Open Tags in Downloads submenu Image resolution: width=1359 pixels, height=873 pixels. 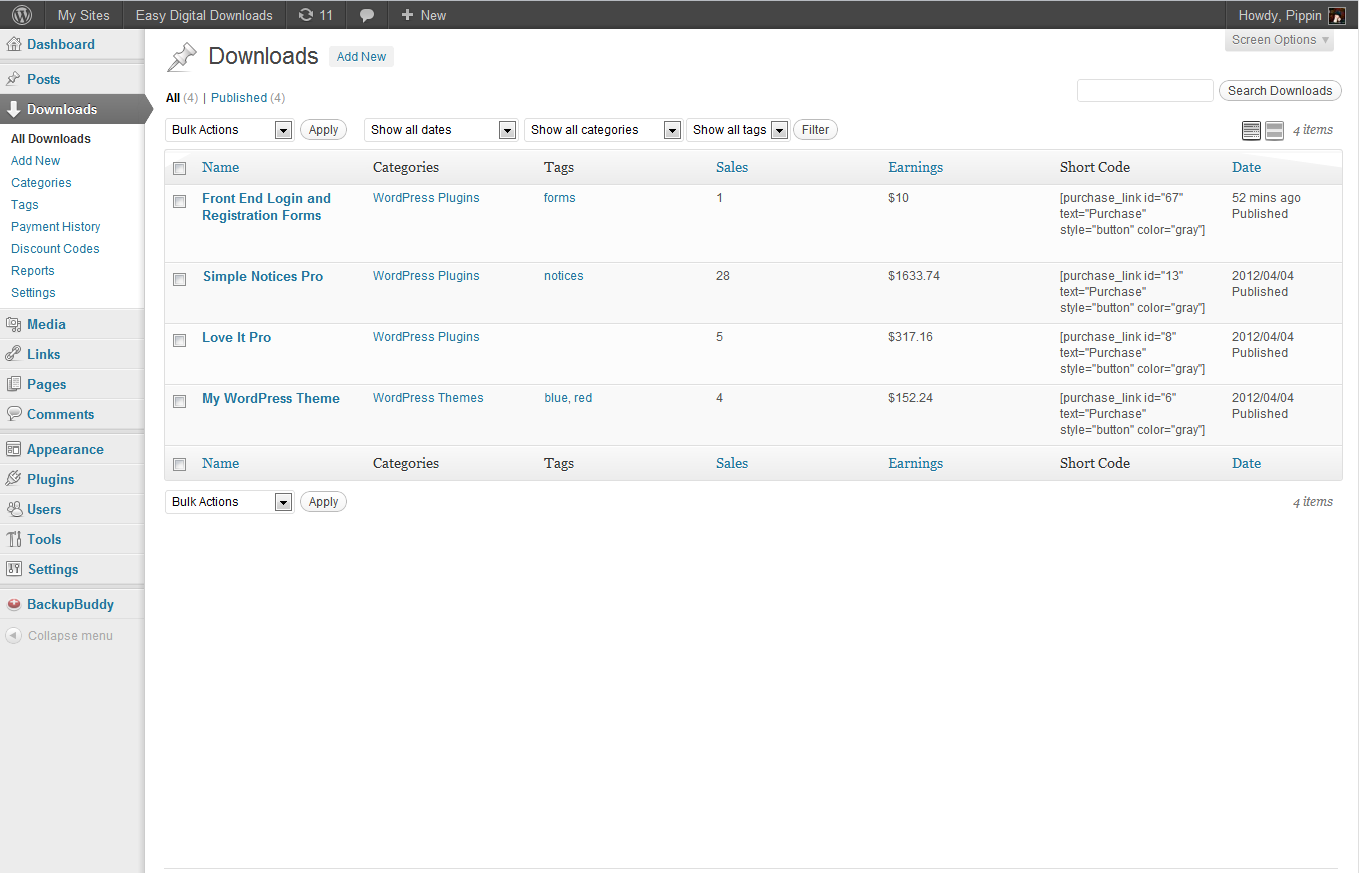click(25, 205)
